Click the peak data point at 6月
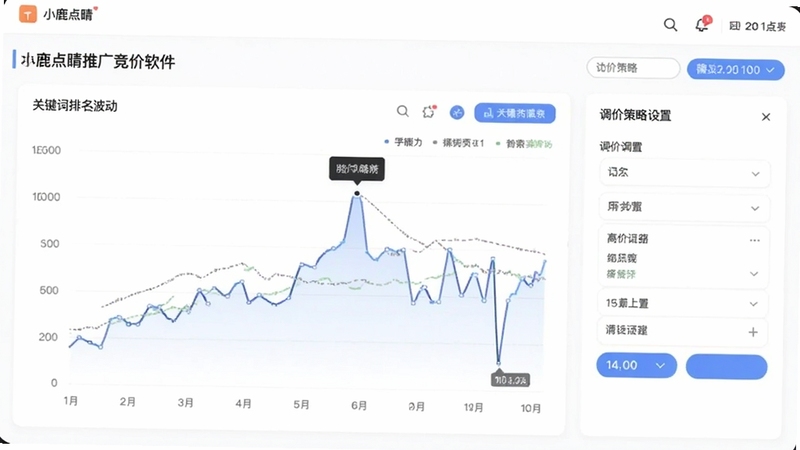The height and width of the screenshot is (450, 800). pyautogui.click(x=357, y=193)
